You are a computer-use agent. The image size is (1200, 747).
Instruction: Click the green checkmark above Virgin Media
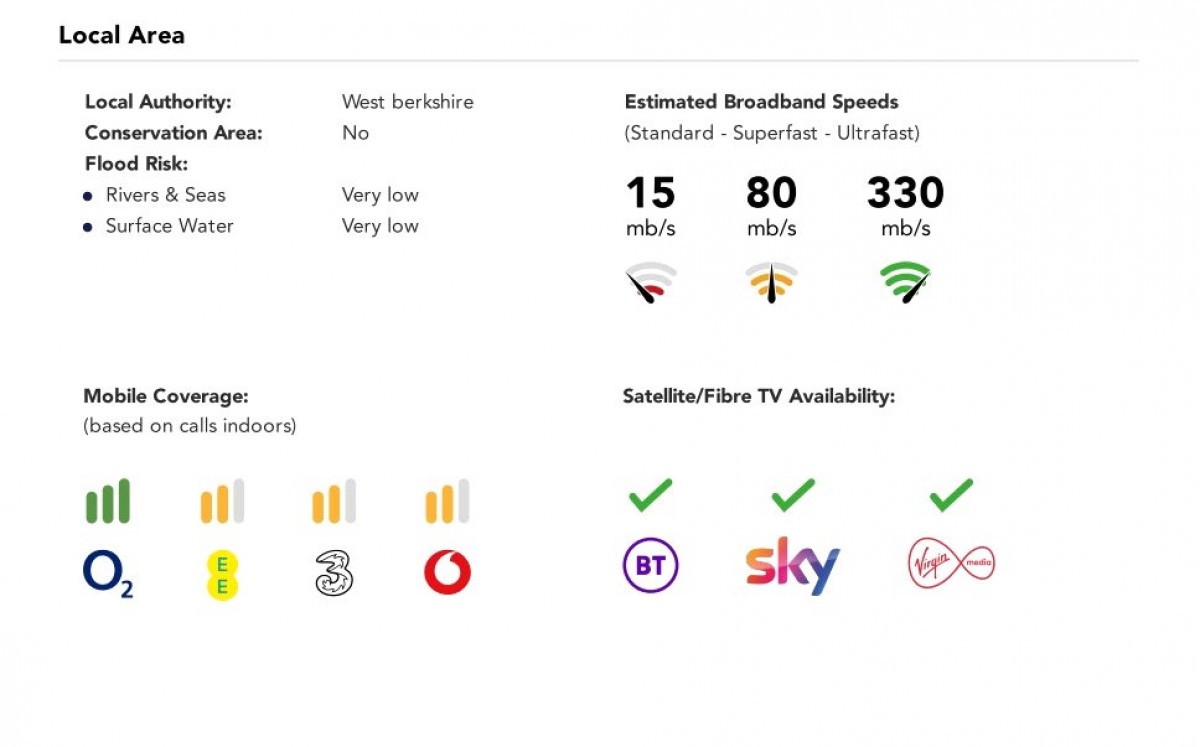pyautogui.click(x=951, y=494)
